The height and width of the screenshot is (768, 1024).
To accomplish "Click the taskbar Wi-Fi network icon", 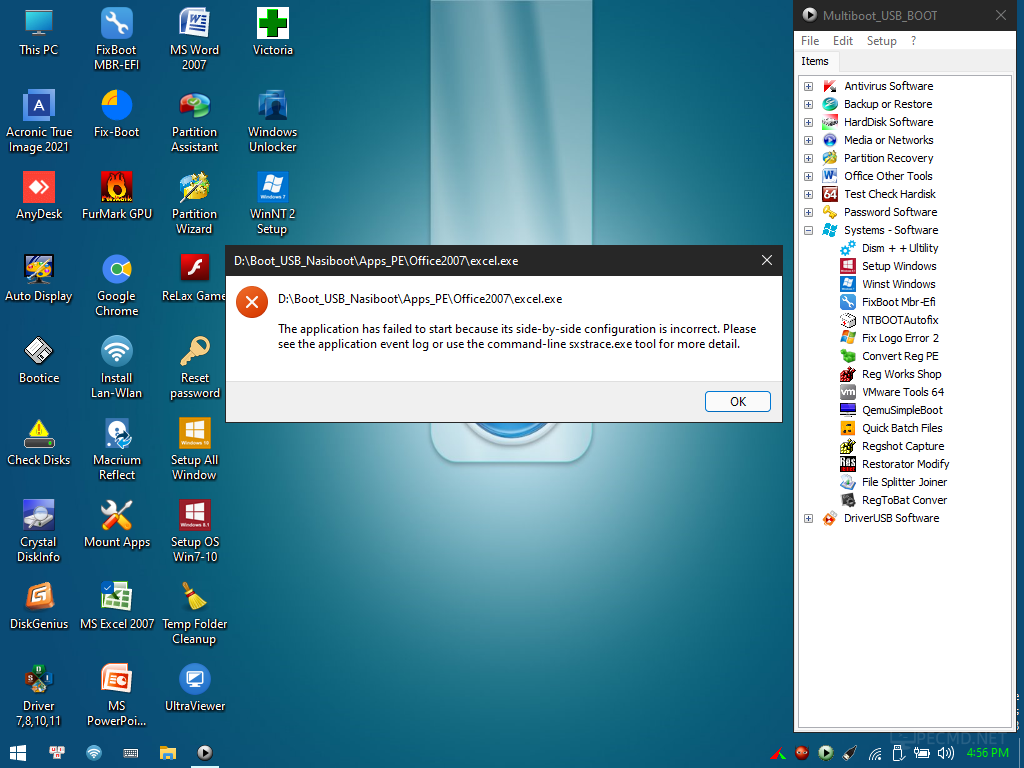I will click(x=94, y=753).
